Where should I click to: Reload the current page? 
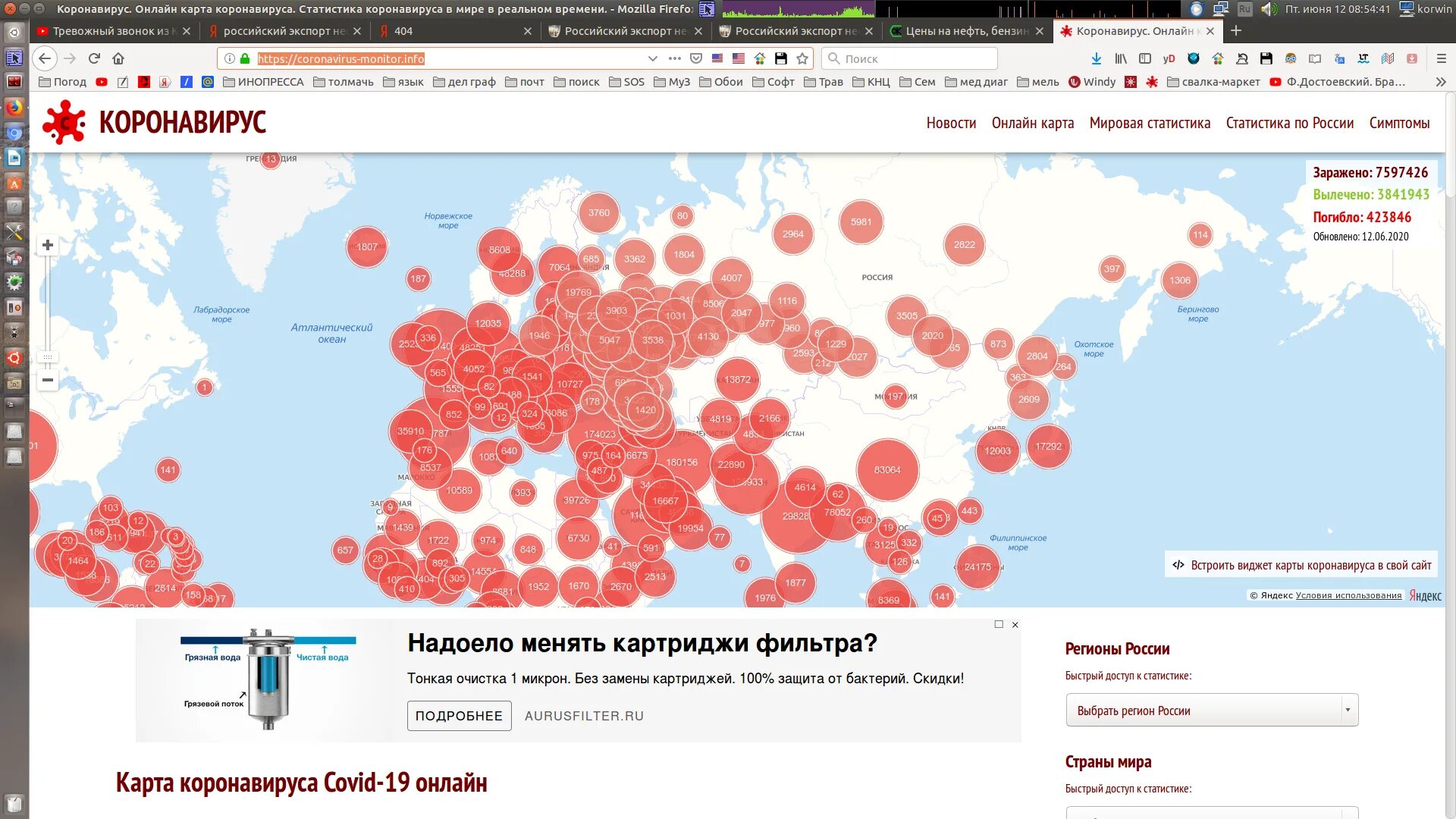pyautogui.click(x=94, y=58)
